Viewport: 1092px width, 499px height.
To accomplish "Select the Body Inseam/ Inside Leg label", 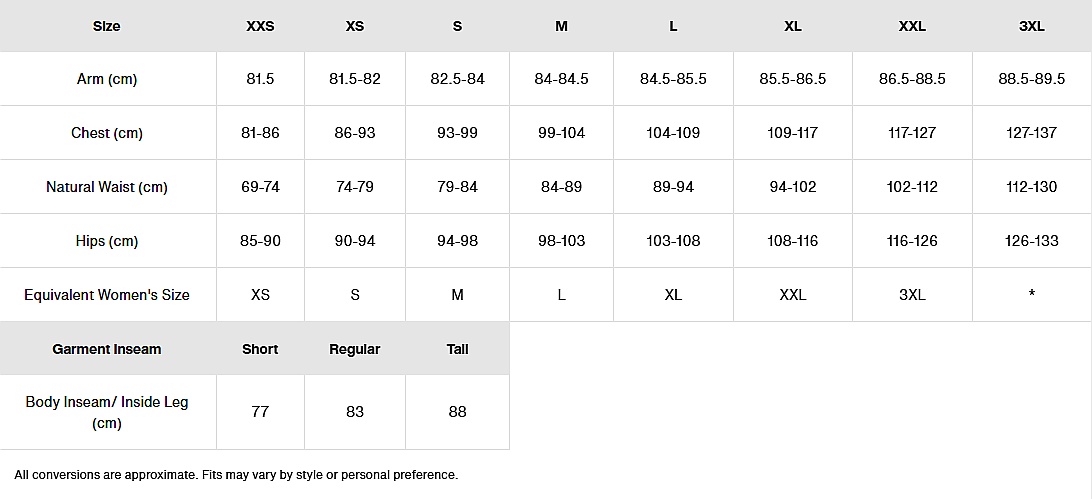I will [x=107, y=412].
